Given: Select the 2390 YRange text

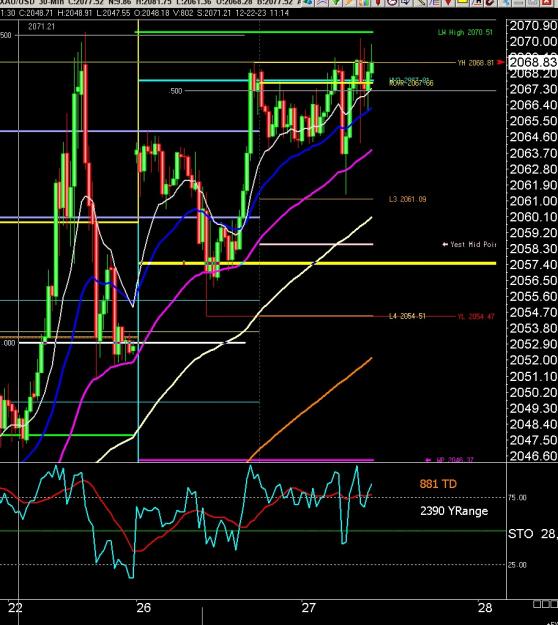Looking at the screenshot, I should pos(454,511).
